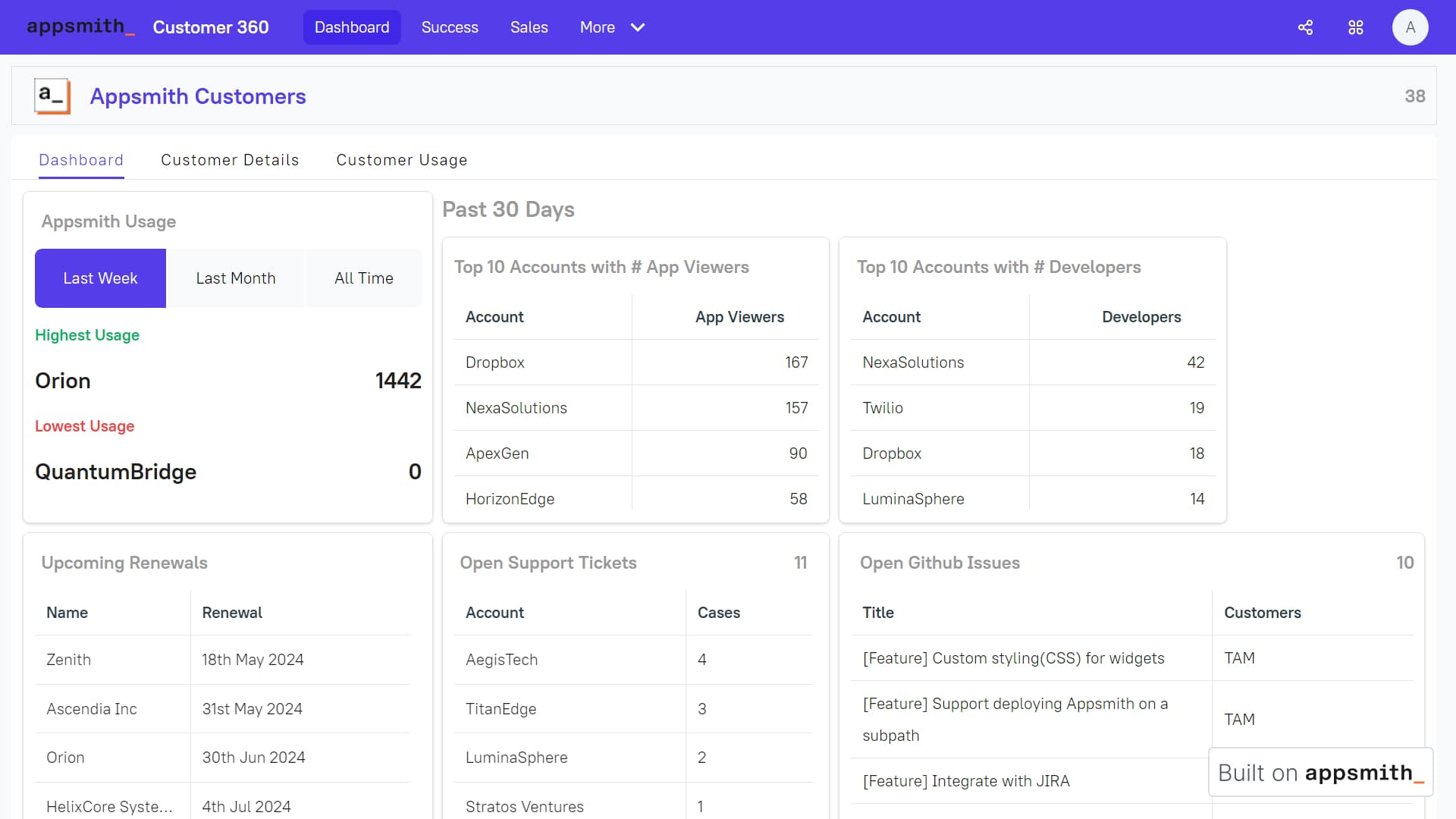Click NexaSolutions in Top Developers table
The height and width of the screenshot is (819, 1456).
point(912,362)
